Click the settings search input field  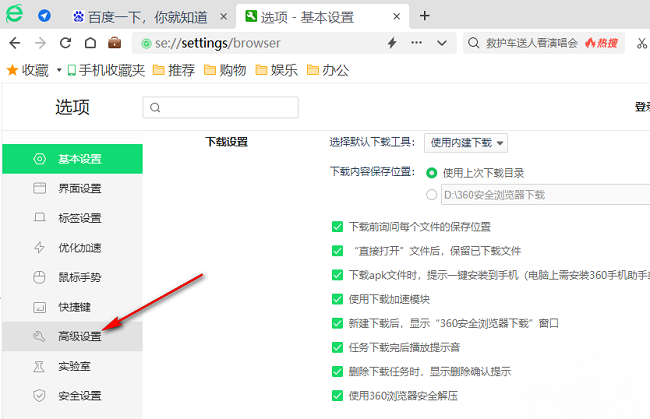(221, 108)
